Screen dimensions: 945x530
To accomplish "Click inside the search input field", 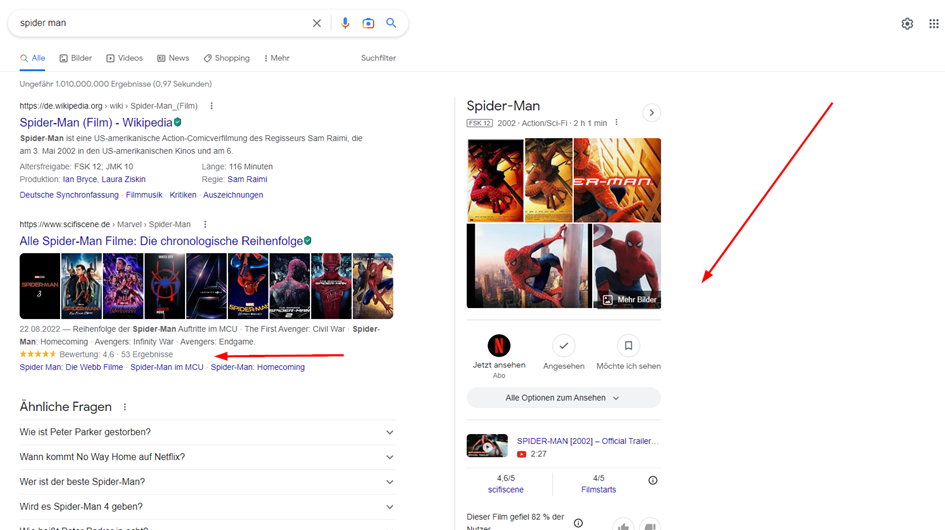I will [160, 23].
